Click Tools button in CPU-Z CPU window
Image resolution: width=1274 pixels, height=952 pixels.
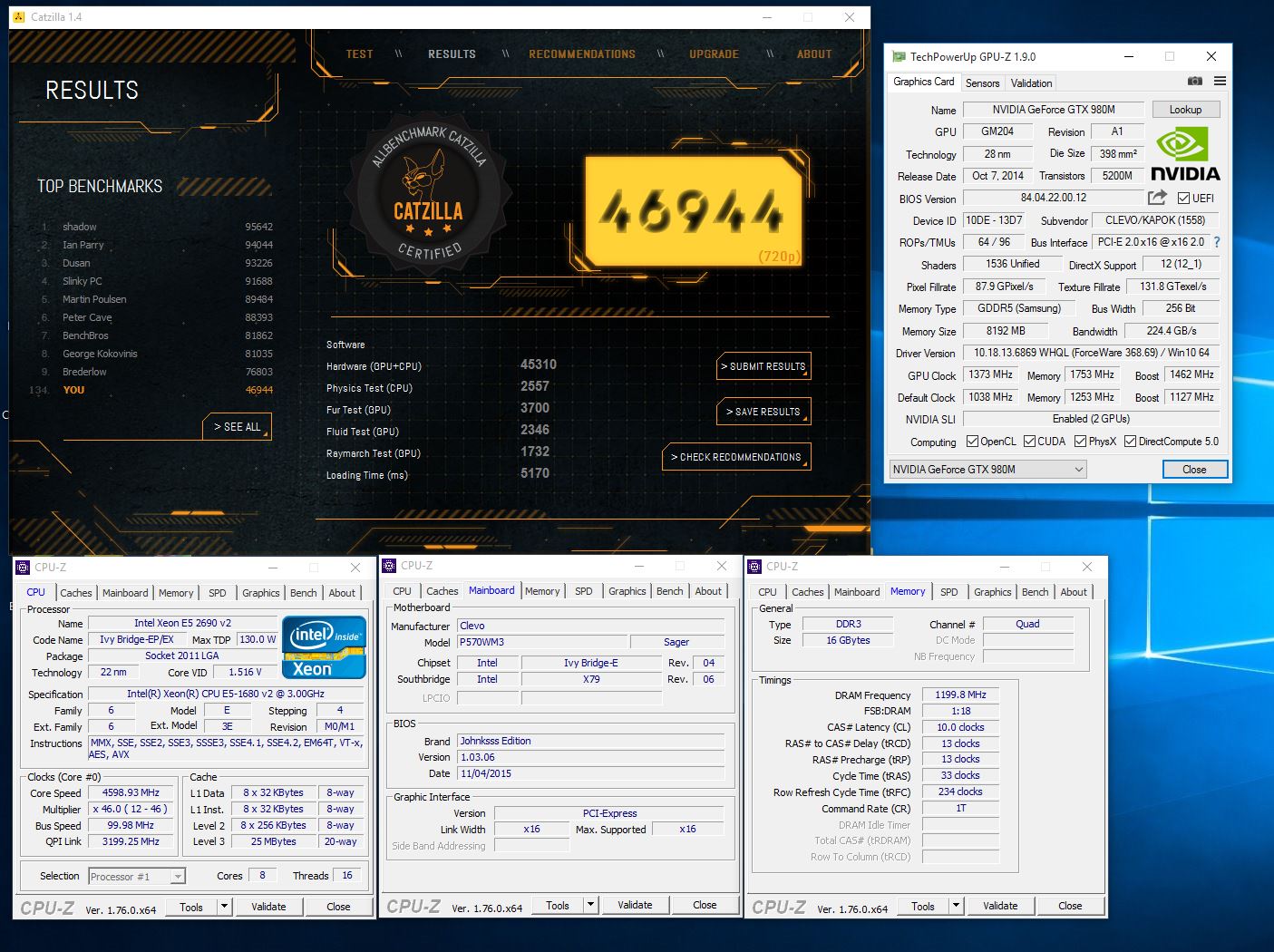point(191,907)
